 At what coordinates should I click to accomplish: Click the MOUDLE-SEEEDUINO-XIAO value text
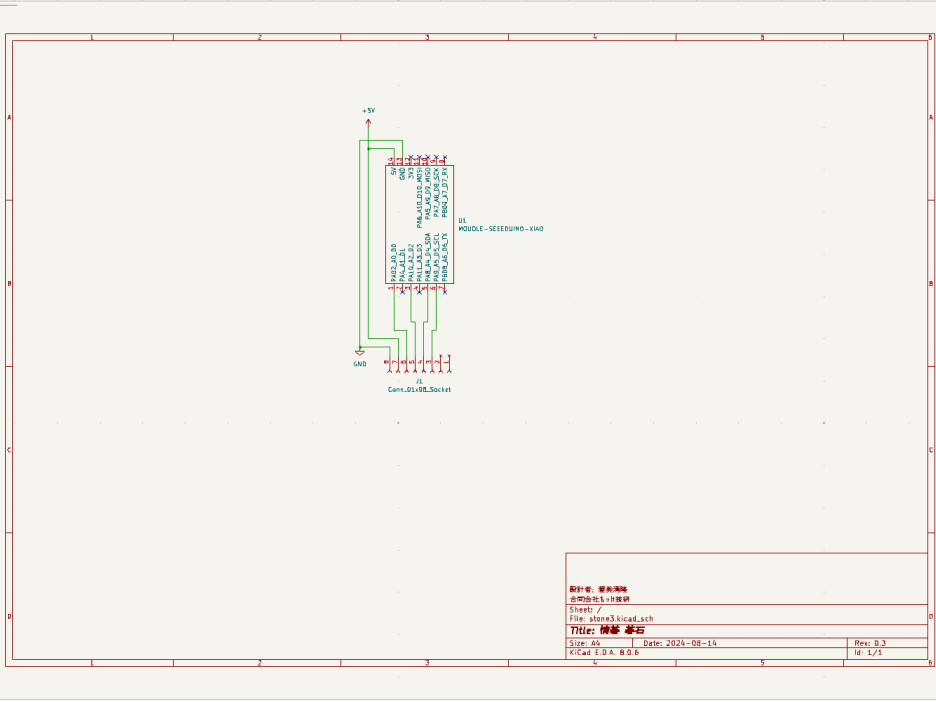pyautogui.click(x=500, y=229)
